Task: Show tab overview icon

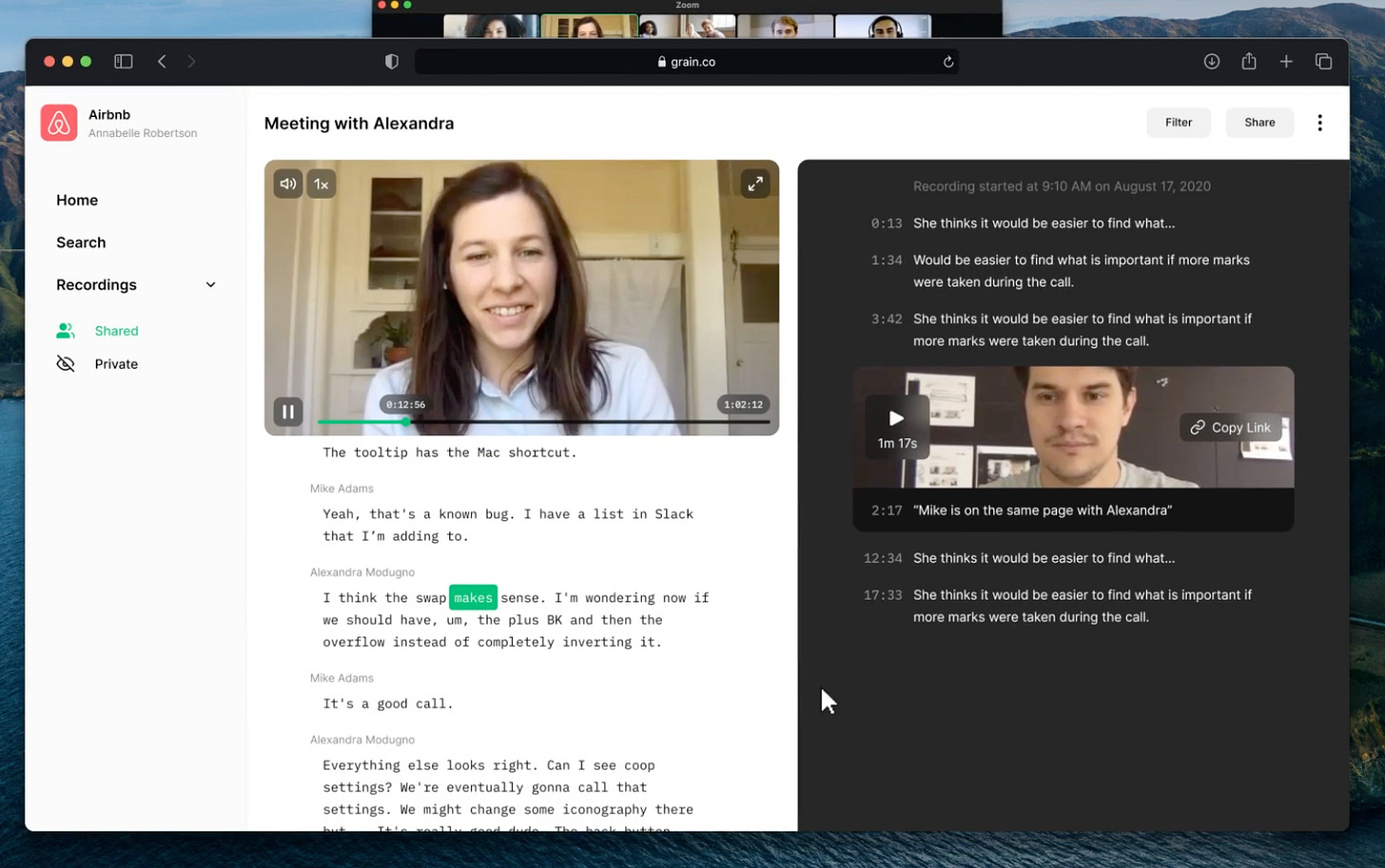Action: [1323, 61]
